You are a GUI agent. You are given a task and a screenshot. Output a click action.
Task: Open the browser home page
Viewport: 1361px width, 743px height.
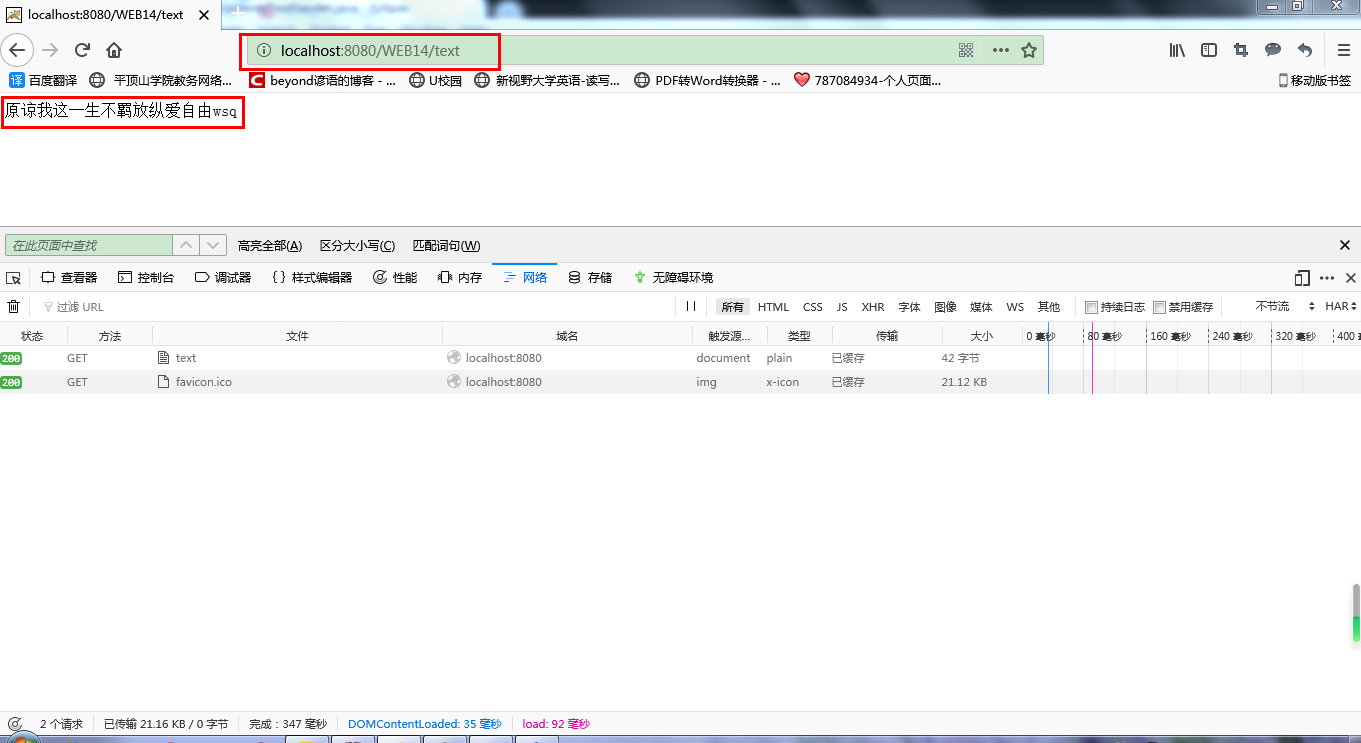click(114, 50)
